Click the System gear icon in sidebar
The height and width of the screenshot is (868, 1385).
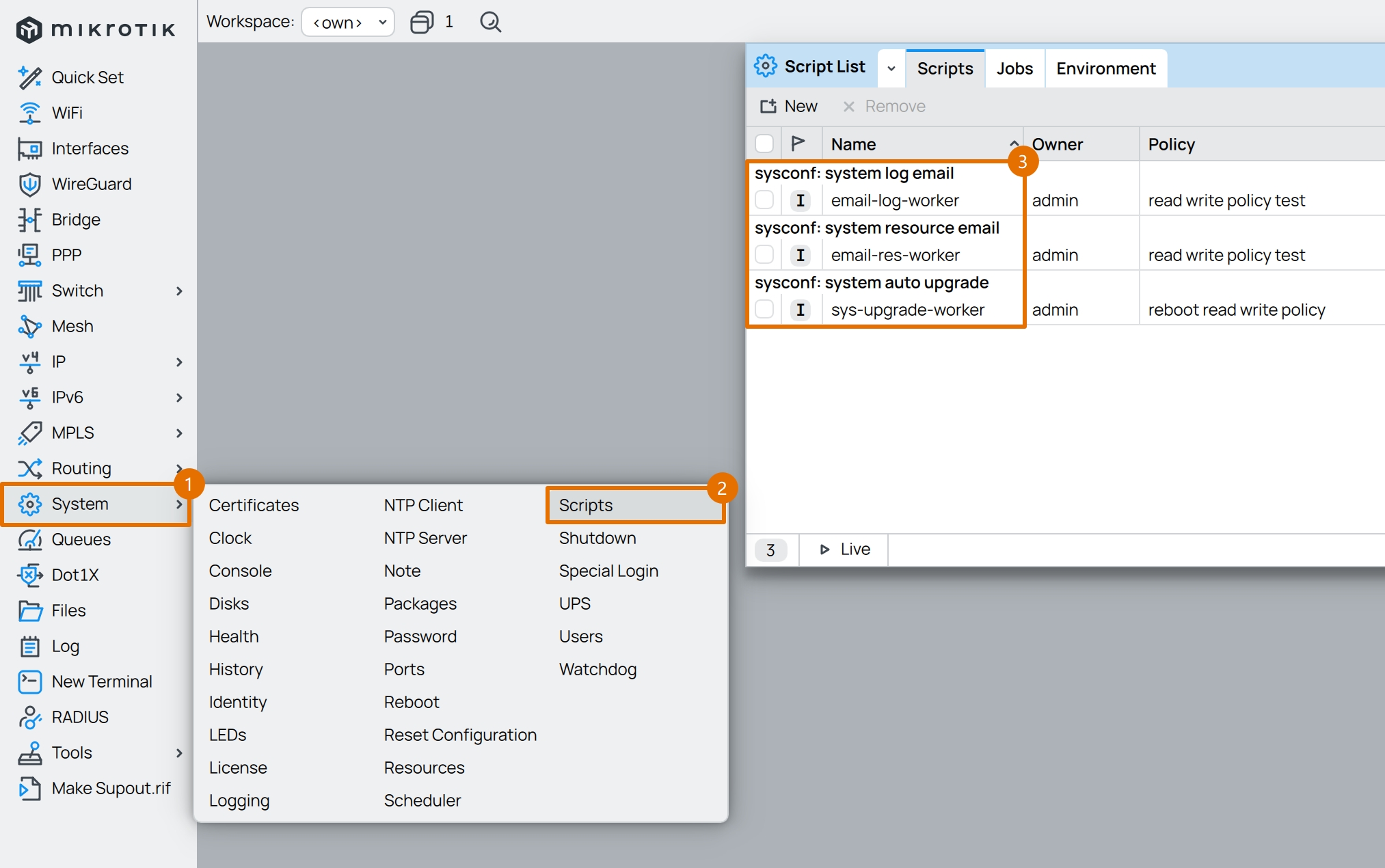coord(29,504)
